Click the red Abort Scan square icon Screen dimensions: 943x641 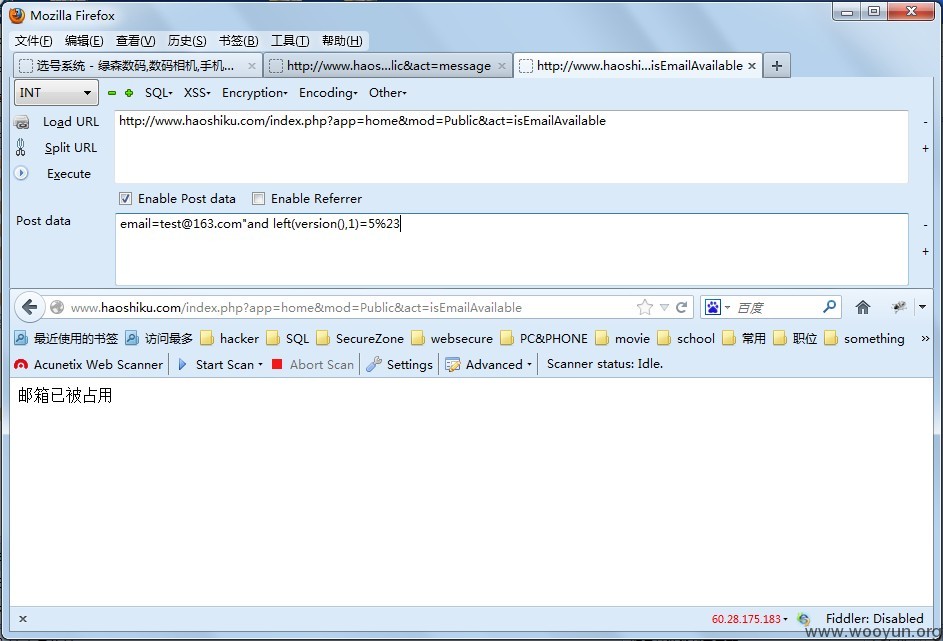[x=277, y=364]
